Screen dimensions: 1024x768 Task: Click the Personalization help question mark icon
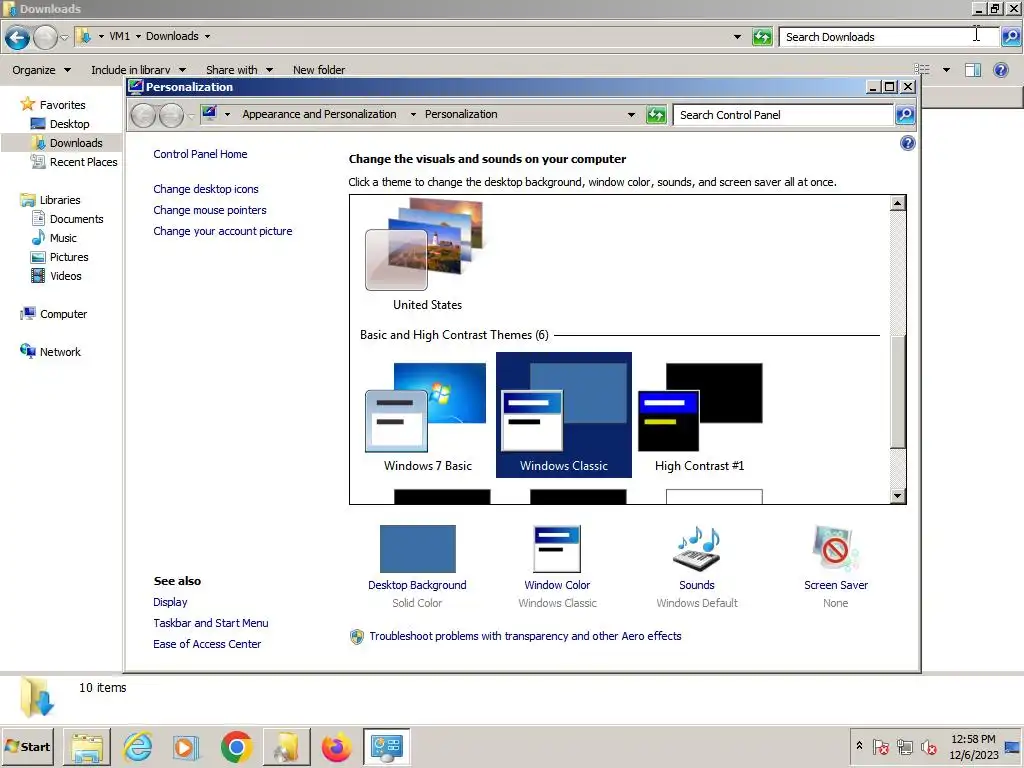(907, 143)
